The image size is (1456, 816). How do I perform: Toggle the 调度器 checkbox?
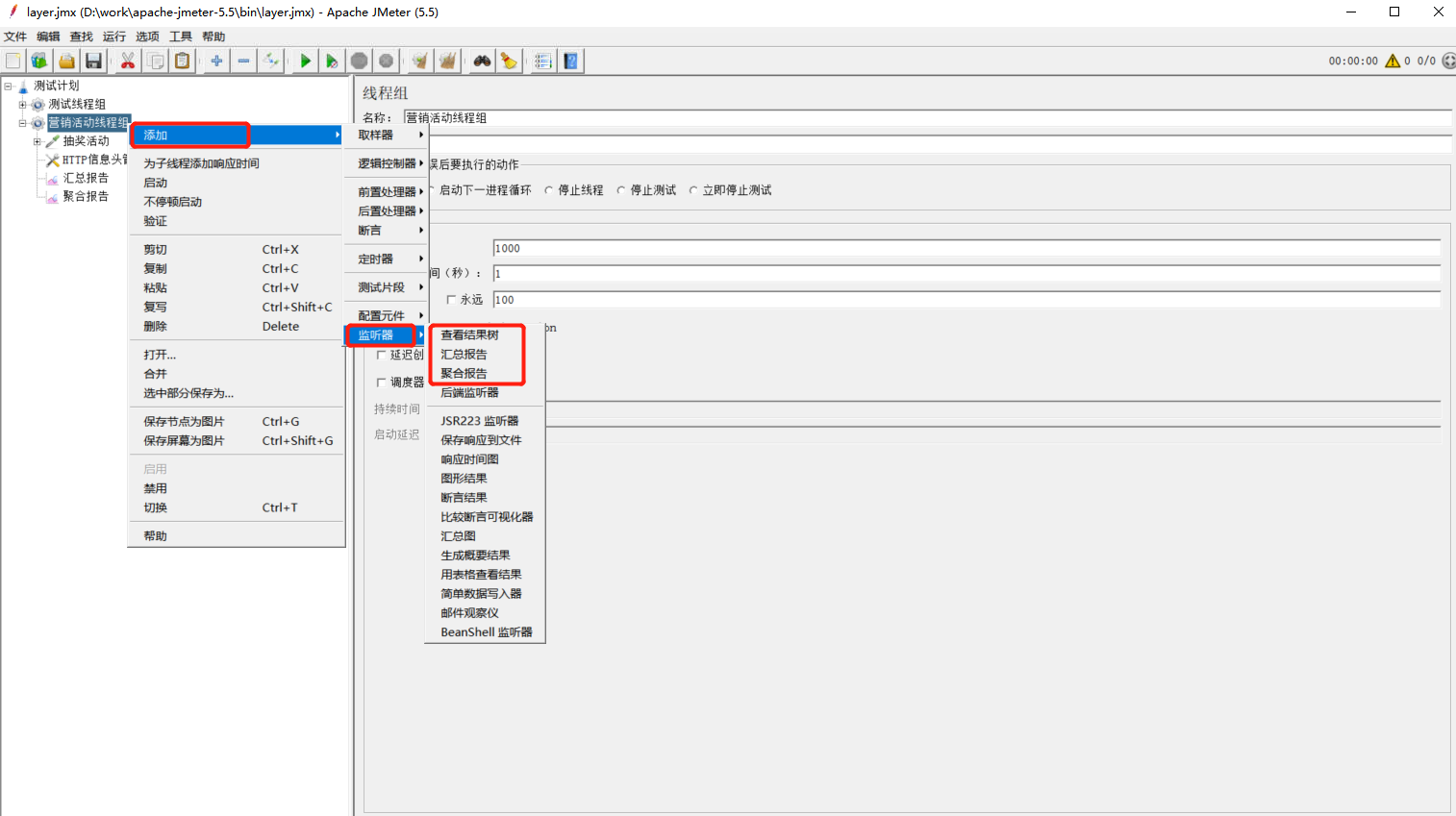[381, 383]
